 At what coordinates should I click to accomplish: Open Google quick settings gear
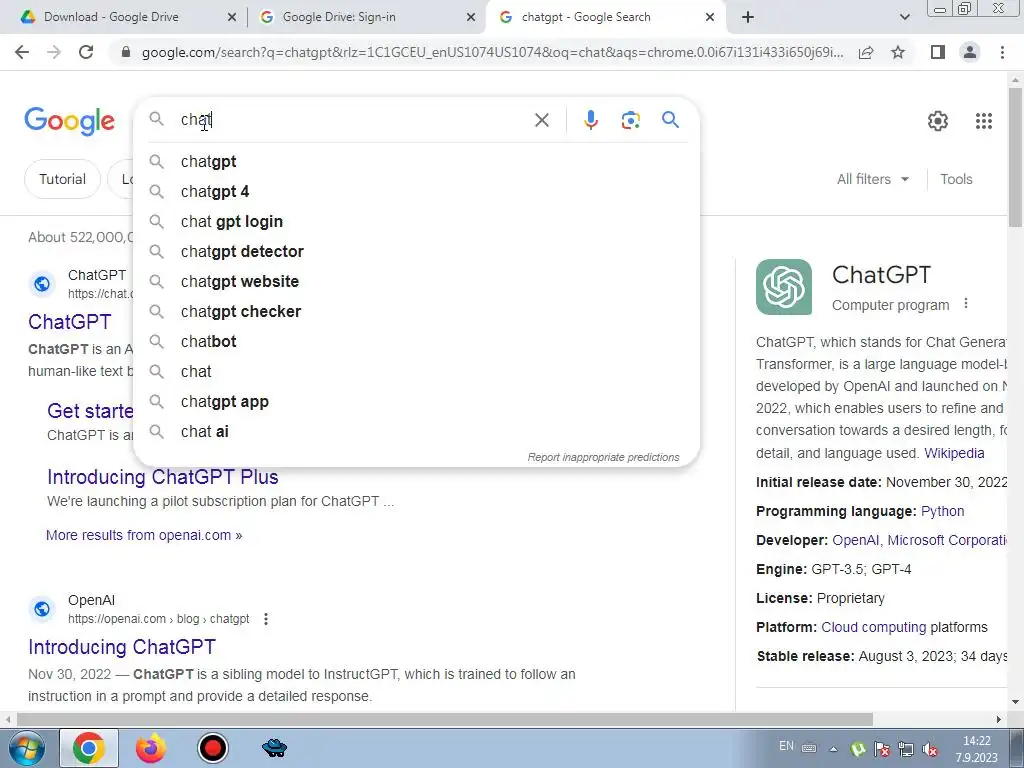pyautogui.click(x=938, y=121)
